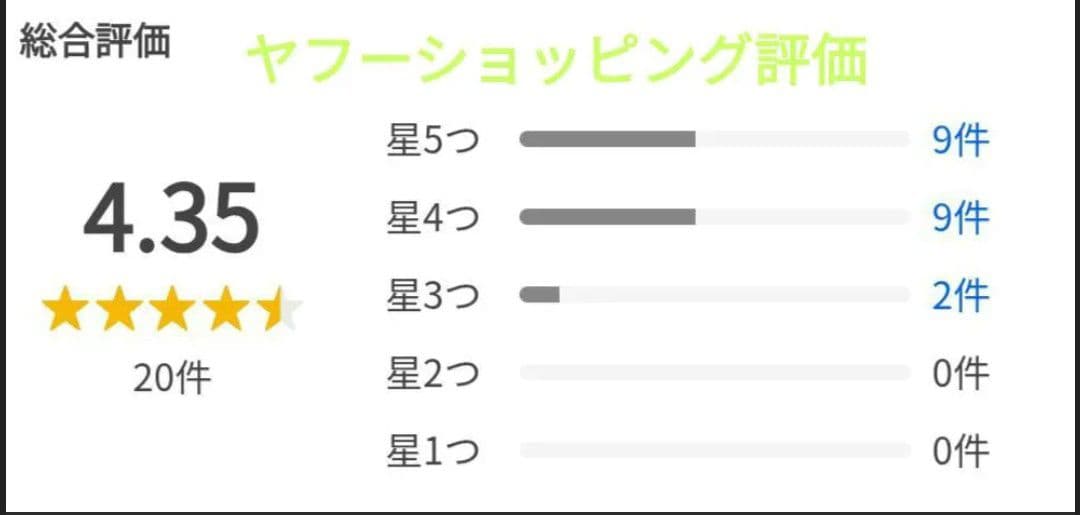This screenshot has width=1080, height=515.
Task: Click the 9件 link for 5-star reviews
Action: (x=960, y=141)
